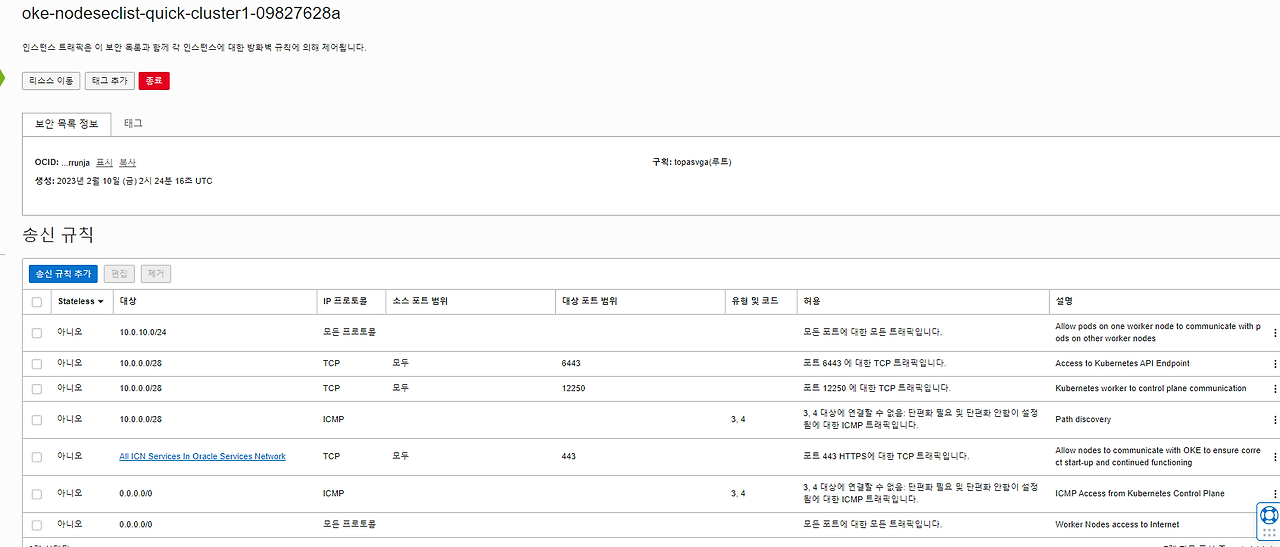Click the 소스 포트 범위 column header

tap(420, 301)
